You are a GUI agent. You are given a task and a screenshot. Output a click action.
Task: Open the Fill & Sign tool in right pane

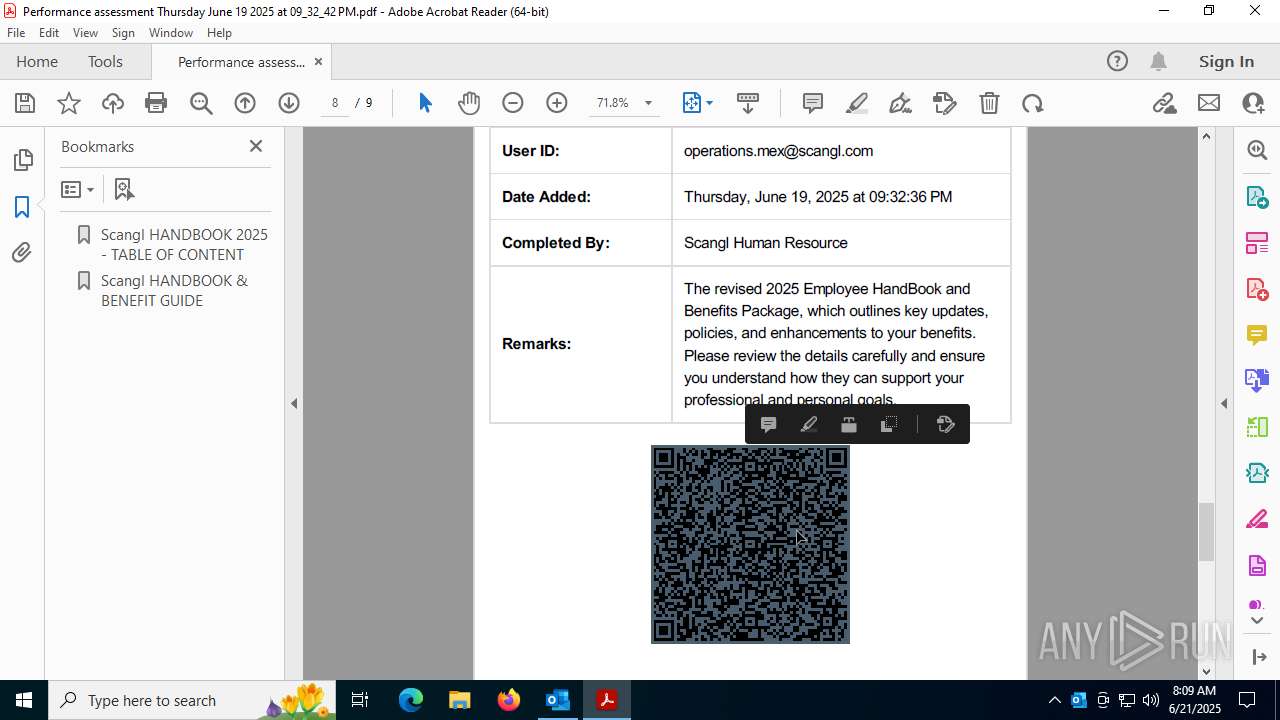(1257, 520)
